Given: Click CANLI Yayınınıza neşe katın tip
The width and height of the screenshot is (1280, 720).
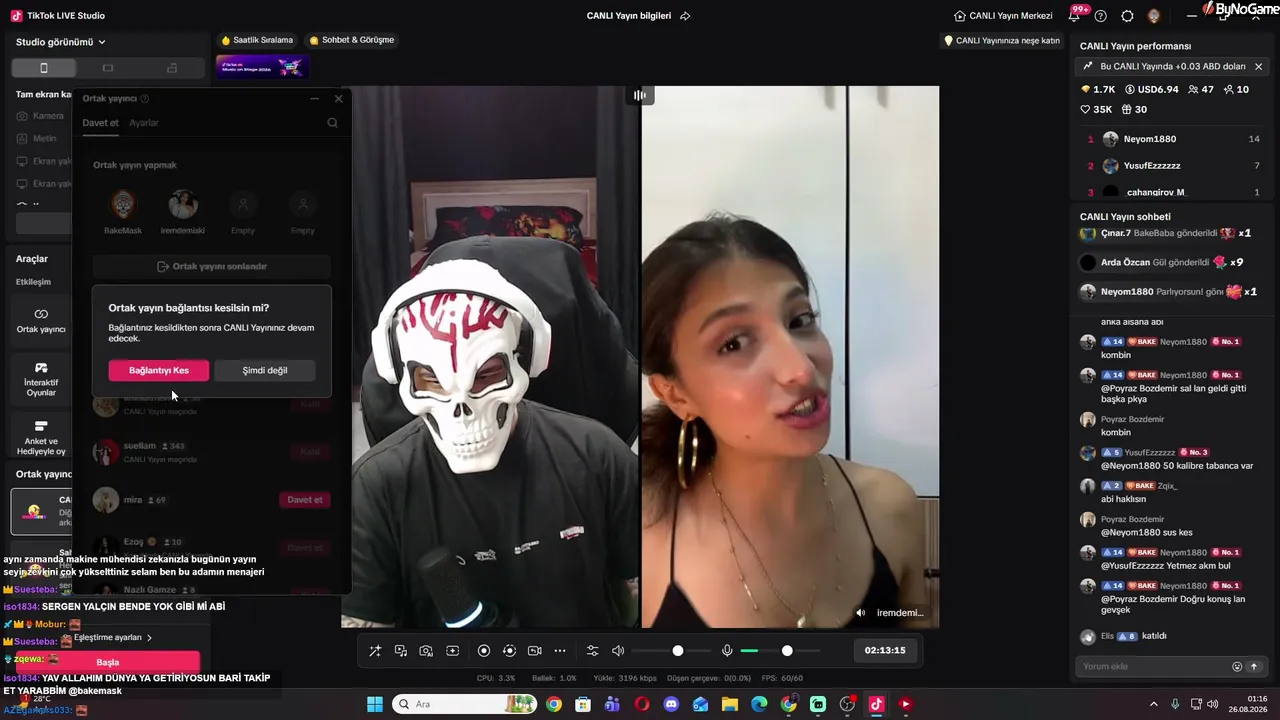Looking at the screenshot, I should pyautogui.click(x=1001, y=41).
